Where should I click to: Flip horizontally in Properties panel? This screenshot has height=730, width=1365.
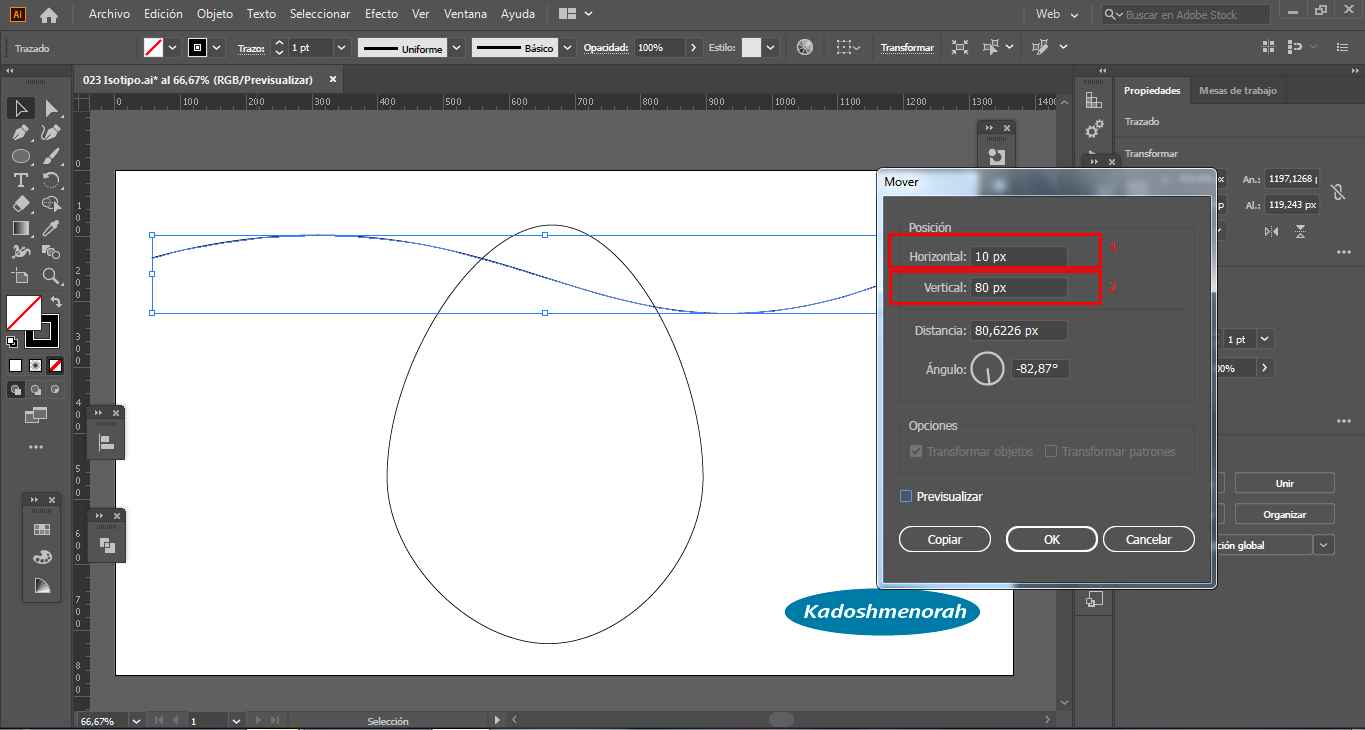[x=1271, y=231]
